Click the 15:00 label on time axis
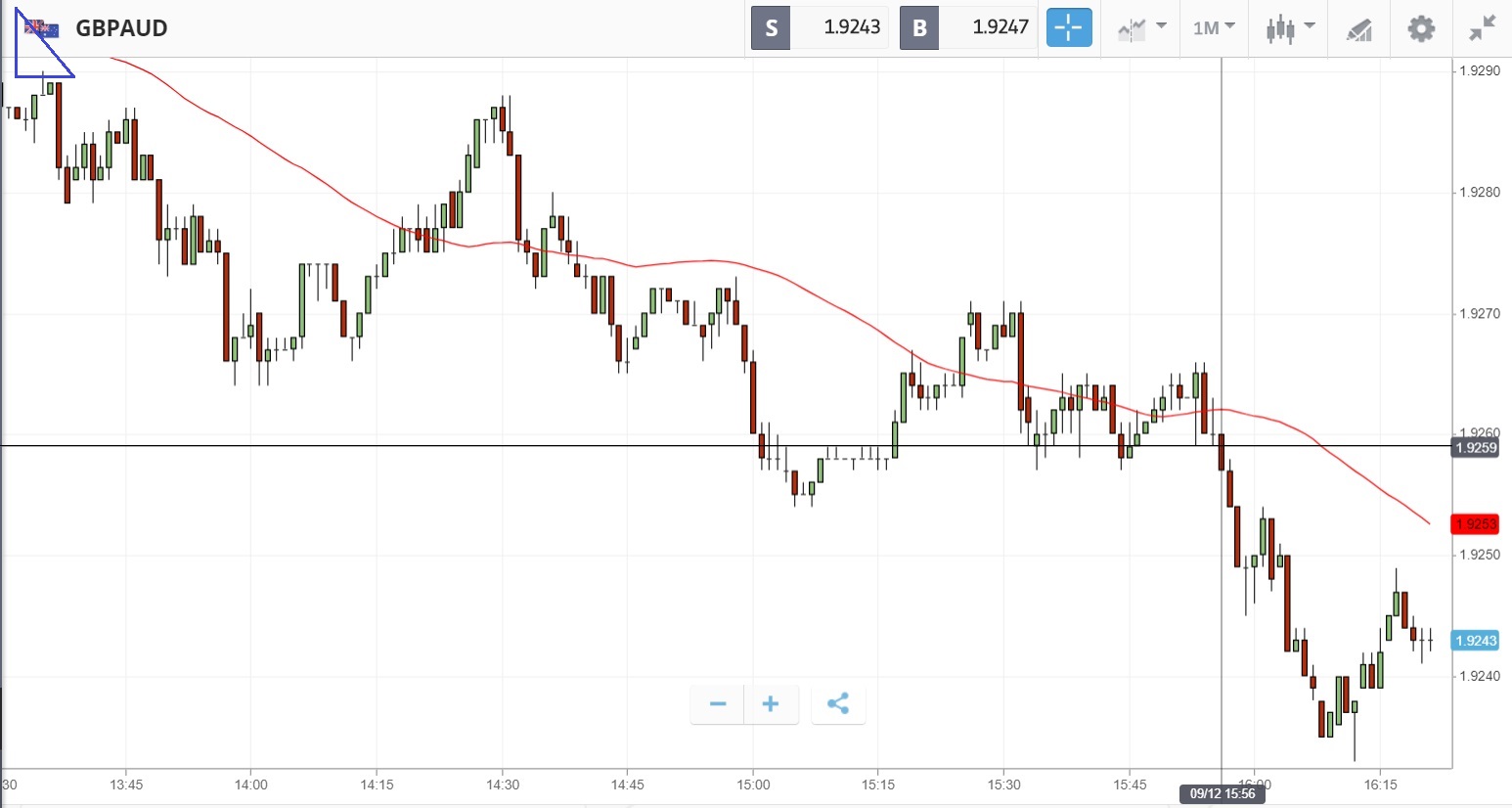This screenshot has width=1512, height=808. pos(753,785)
